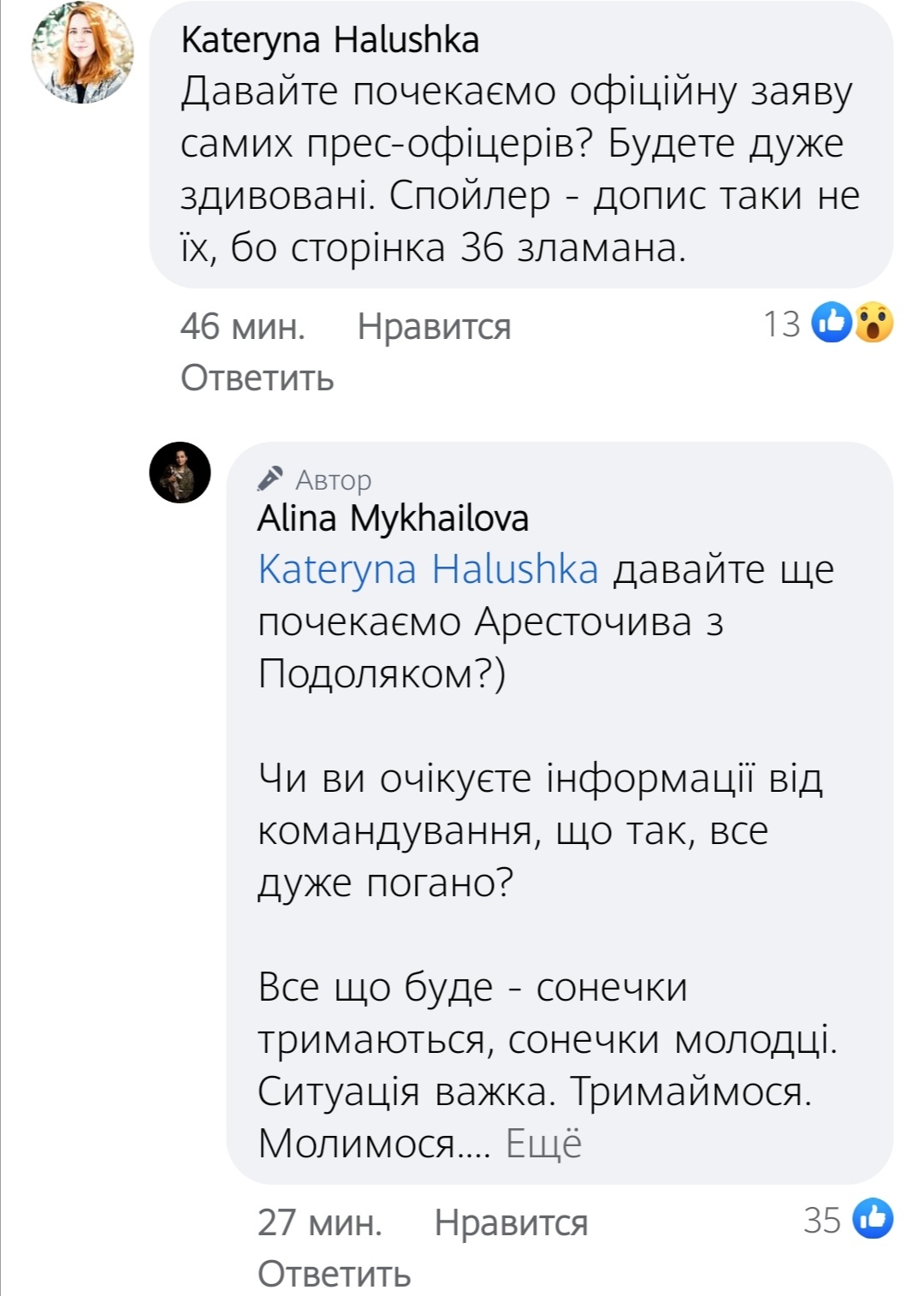
Task: Click the thumbs-up reaction icon beside 35
Action: pyautogui.click(x=873, y=1219)
